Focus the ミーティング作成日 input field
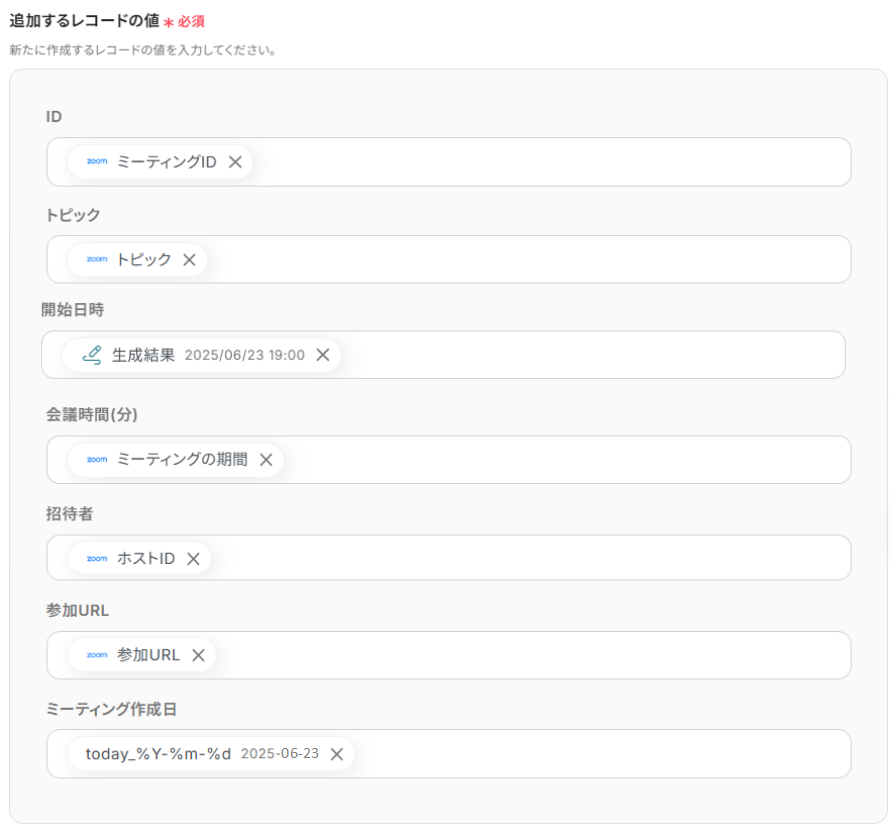894x833 pixels. coord(449,754)
